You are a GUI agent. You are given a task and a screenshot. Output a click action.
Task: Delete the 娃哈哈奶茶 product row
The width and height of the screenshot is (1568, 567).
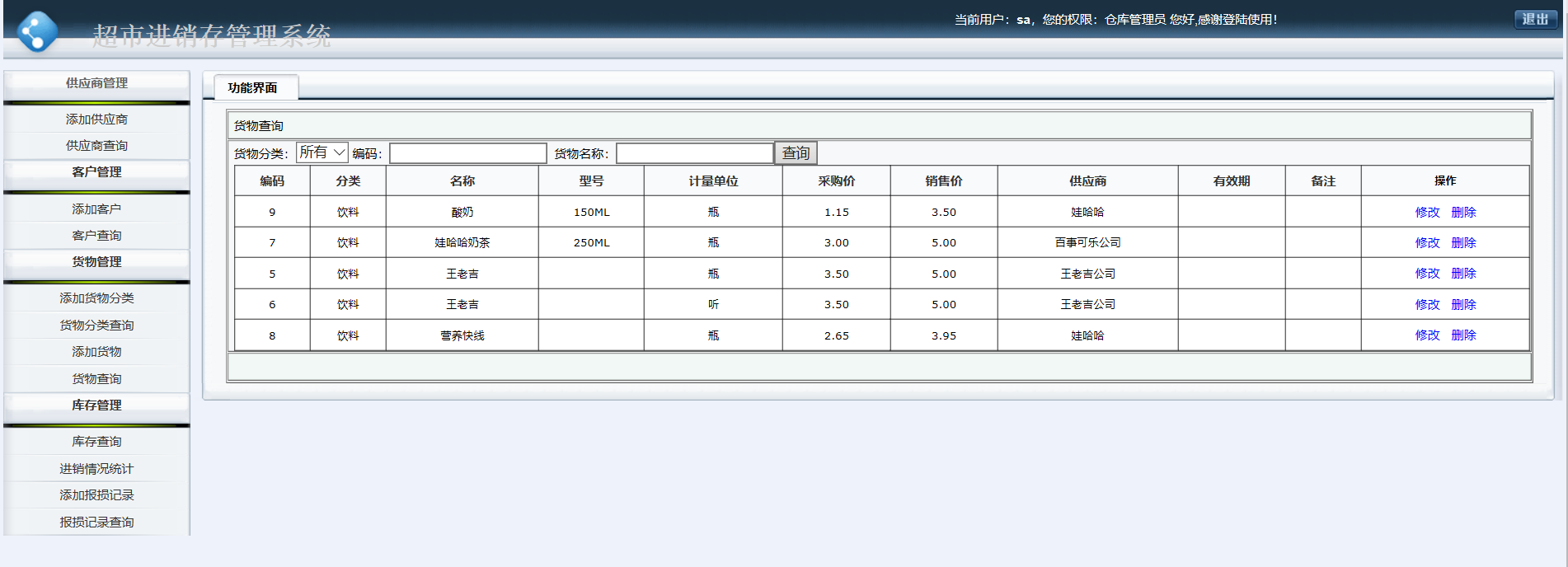point(1463,242)
